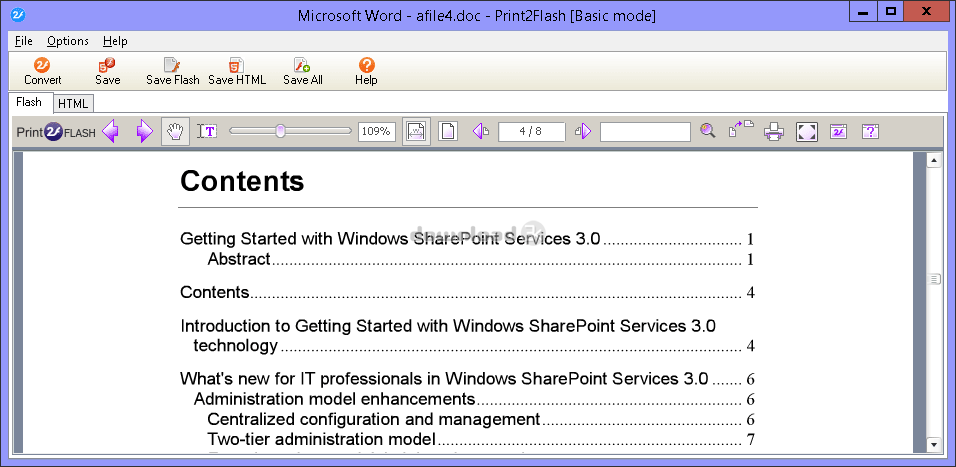This screenshot has height=467, width=956.
Task: Click the search text input field
Action: [645, 131]
